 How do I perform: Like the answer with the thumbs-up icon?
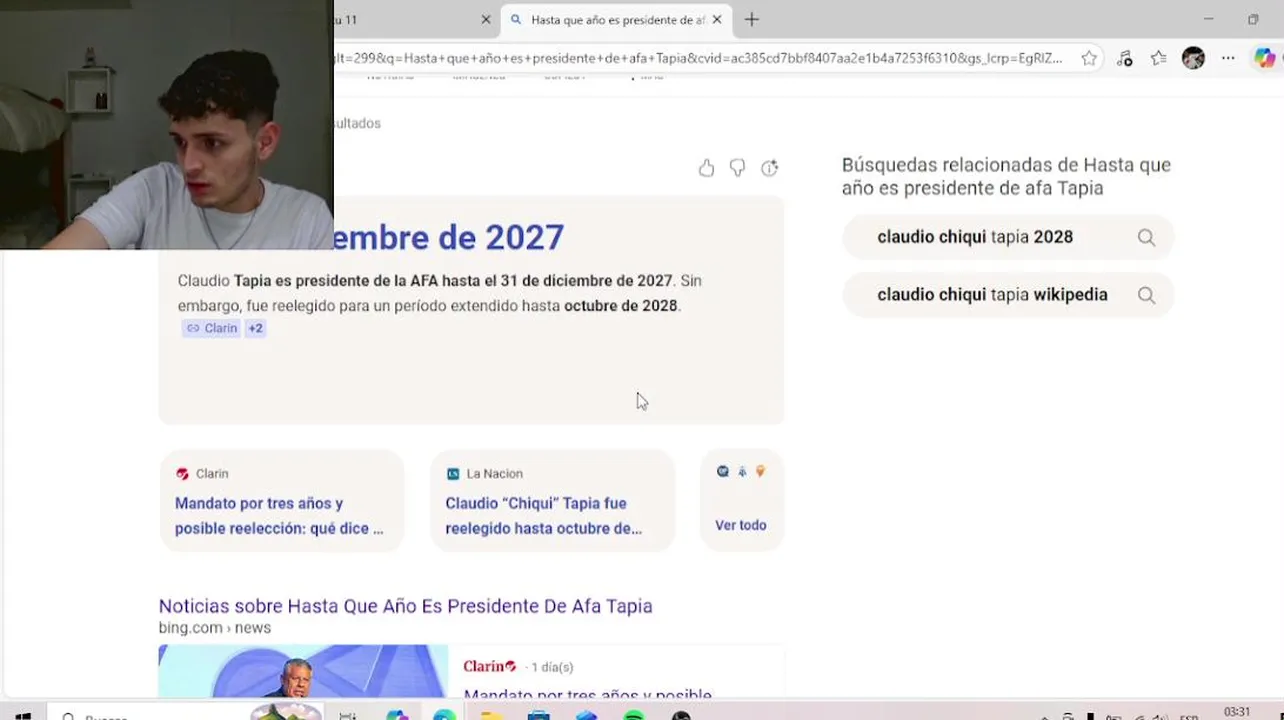[707, 168]
